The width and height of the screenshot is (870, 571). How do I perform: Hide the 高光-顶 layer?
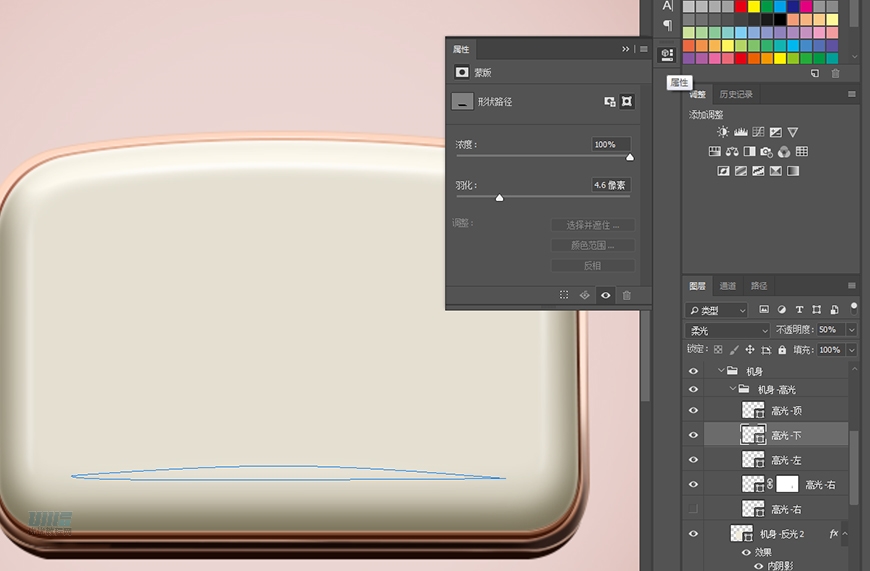pyautogui.click(x=693, y=410)
